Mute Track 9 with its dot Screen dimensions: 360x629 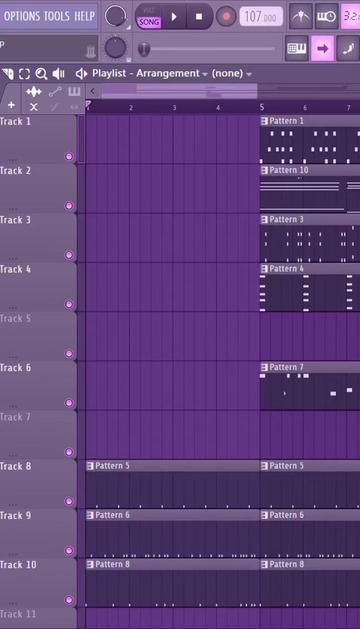point(69,551)
